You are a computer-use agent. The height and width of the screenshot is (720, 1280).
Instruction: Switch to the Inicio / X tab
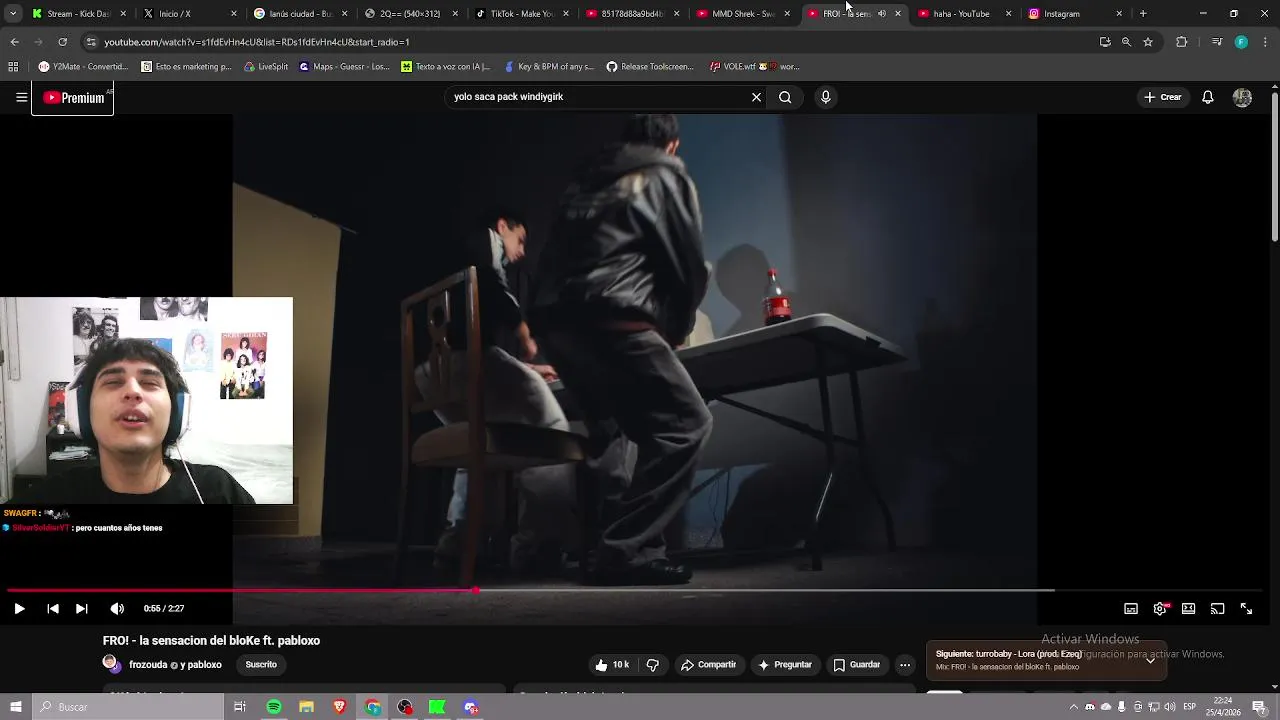[189, 14]
